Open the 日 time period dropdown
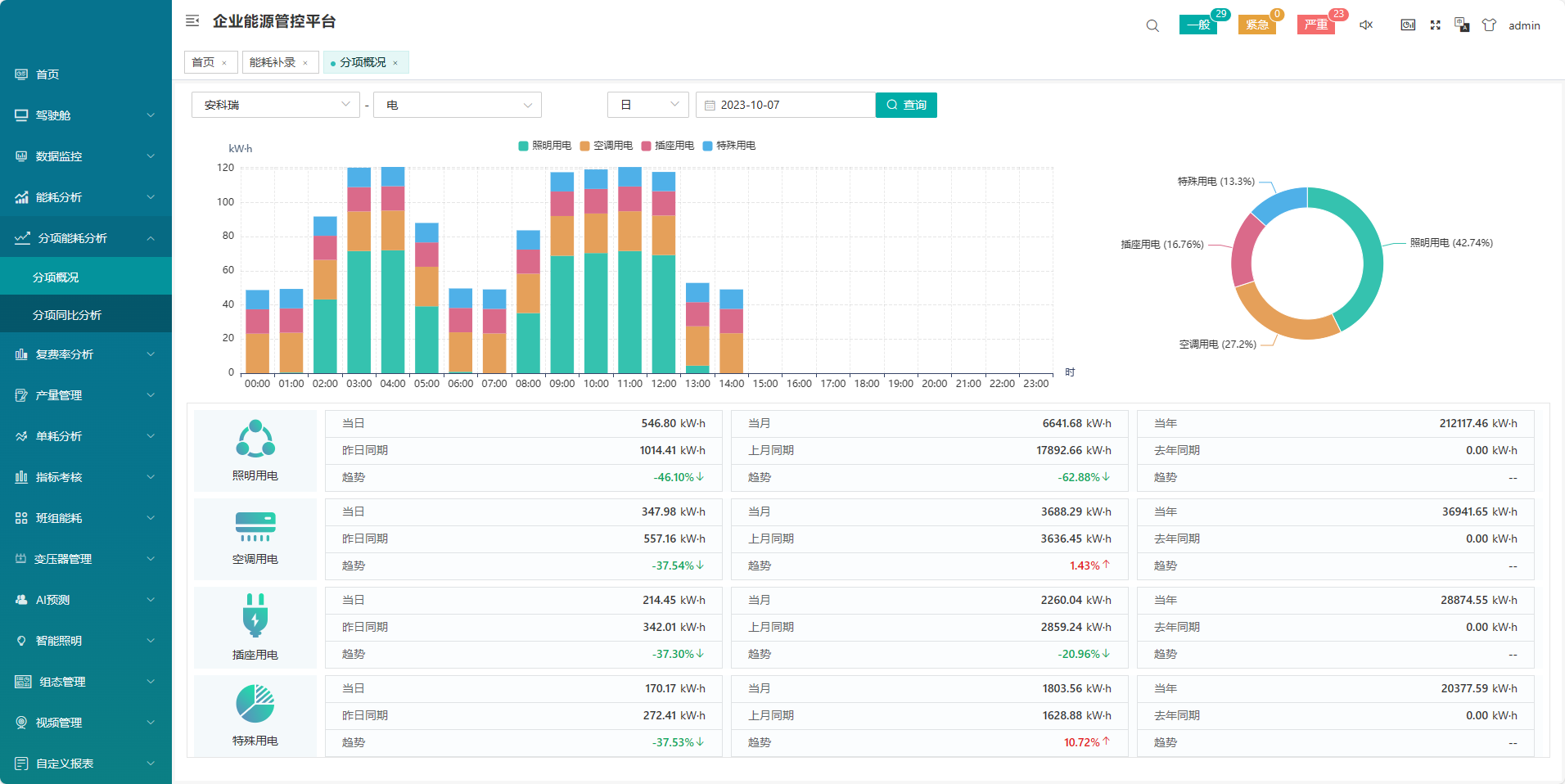 (x=648, y=105)
